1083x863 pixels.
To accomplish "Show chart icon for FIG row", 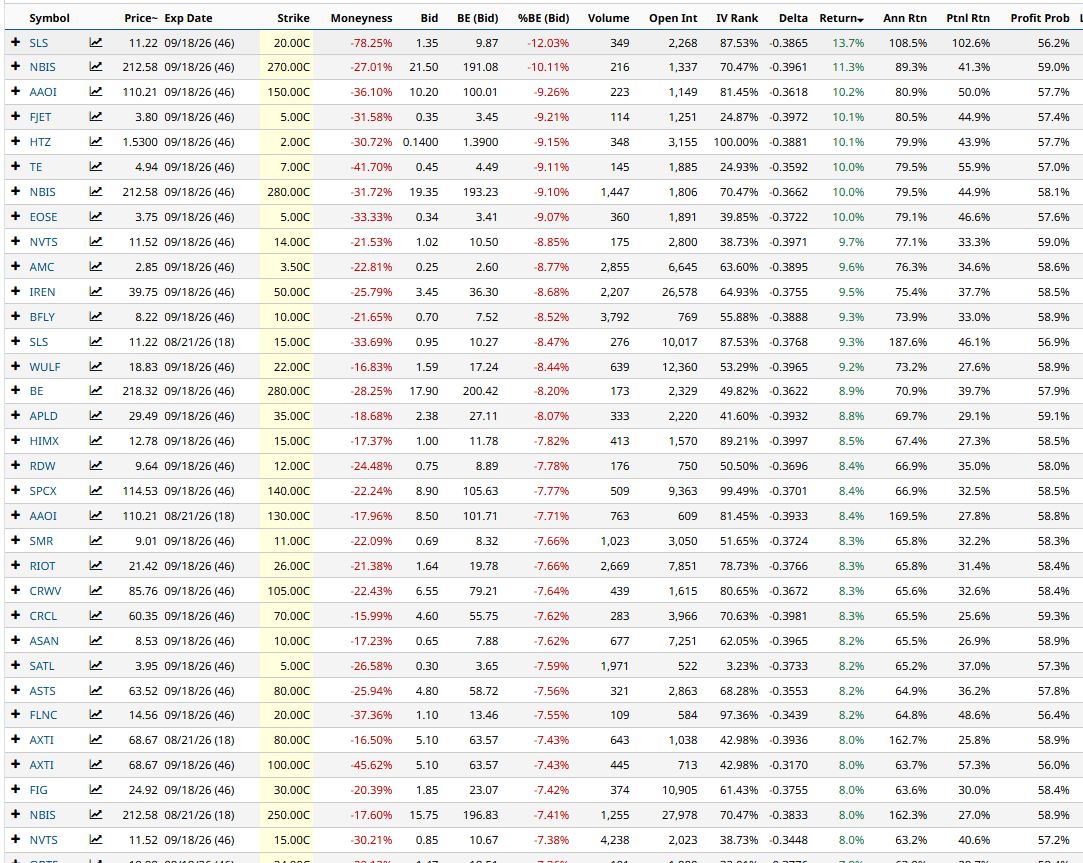I will (x=96, y=790).
